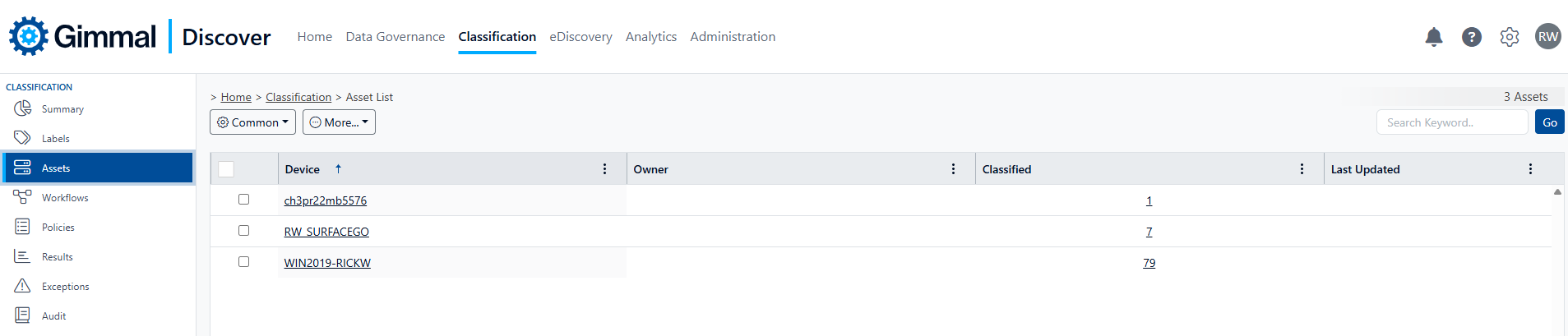1568x336 pixels.
Task: Switch to the eDiscovery tab
Action: [x=580, y=37]
